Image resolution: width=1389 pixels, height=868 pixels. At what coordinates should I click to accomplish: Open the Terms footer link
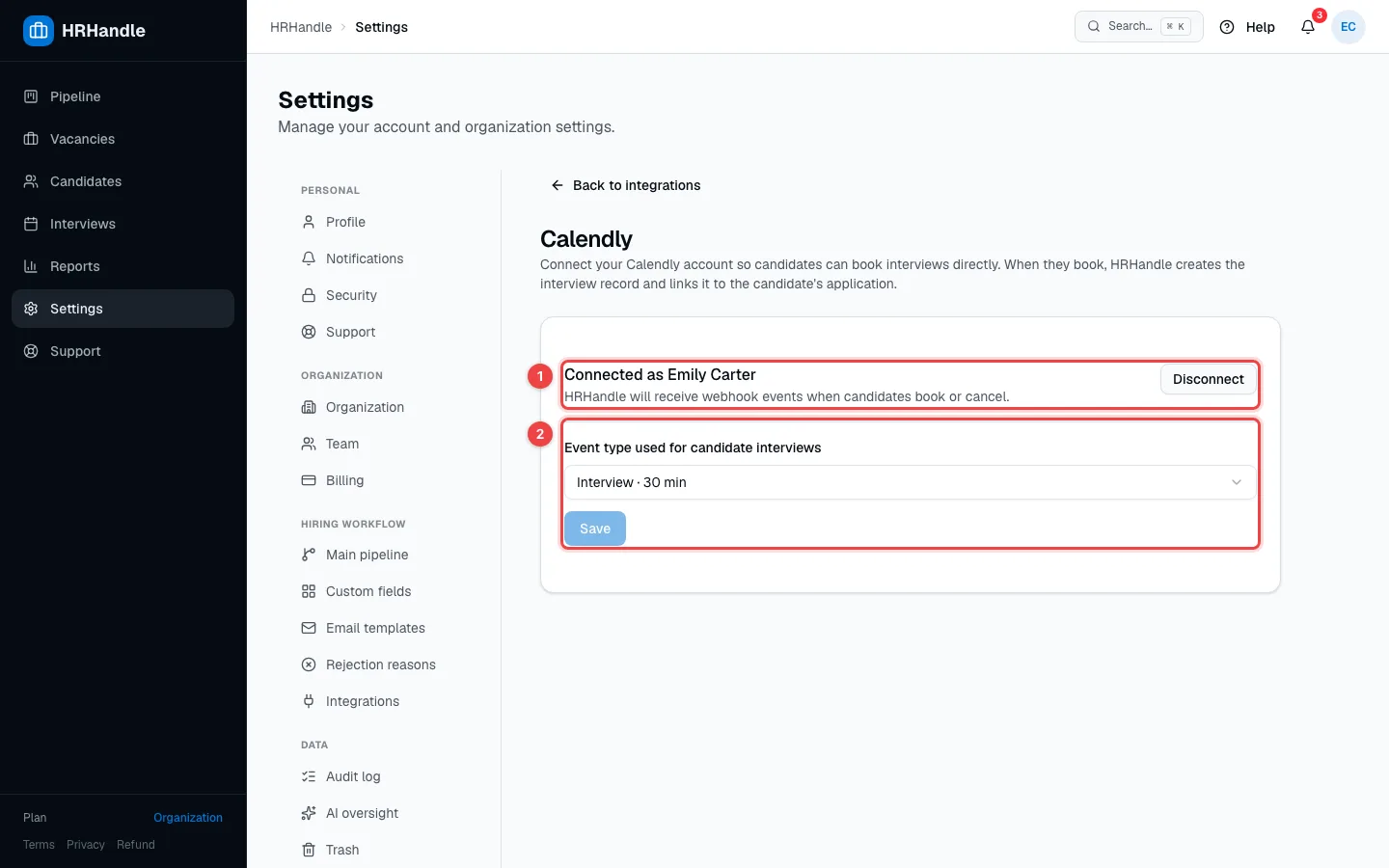[x=39, y=845]
